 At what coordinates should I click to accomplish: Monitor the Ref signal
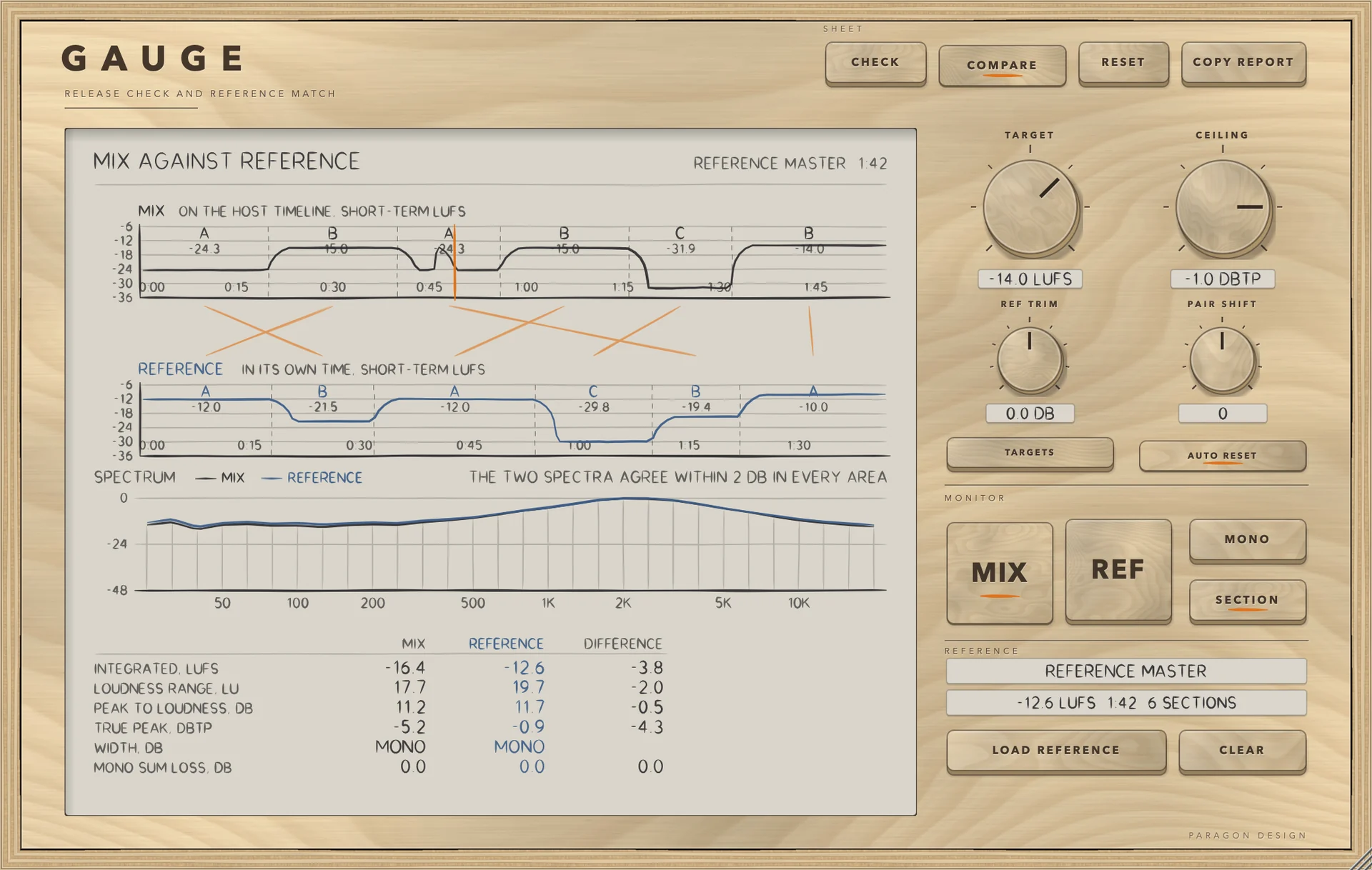click(x=1118, y=570)
